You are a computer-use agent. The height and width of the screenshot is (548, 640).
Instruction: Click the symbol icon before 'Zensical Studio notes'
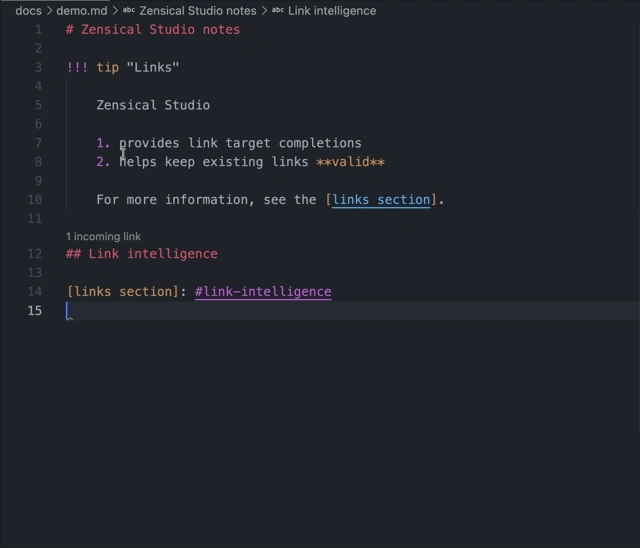click(129, 10)
